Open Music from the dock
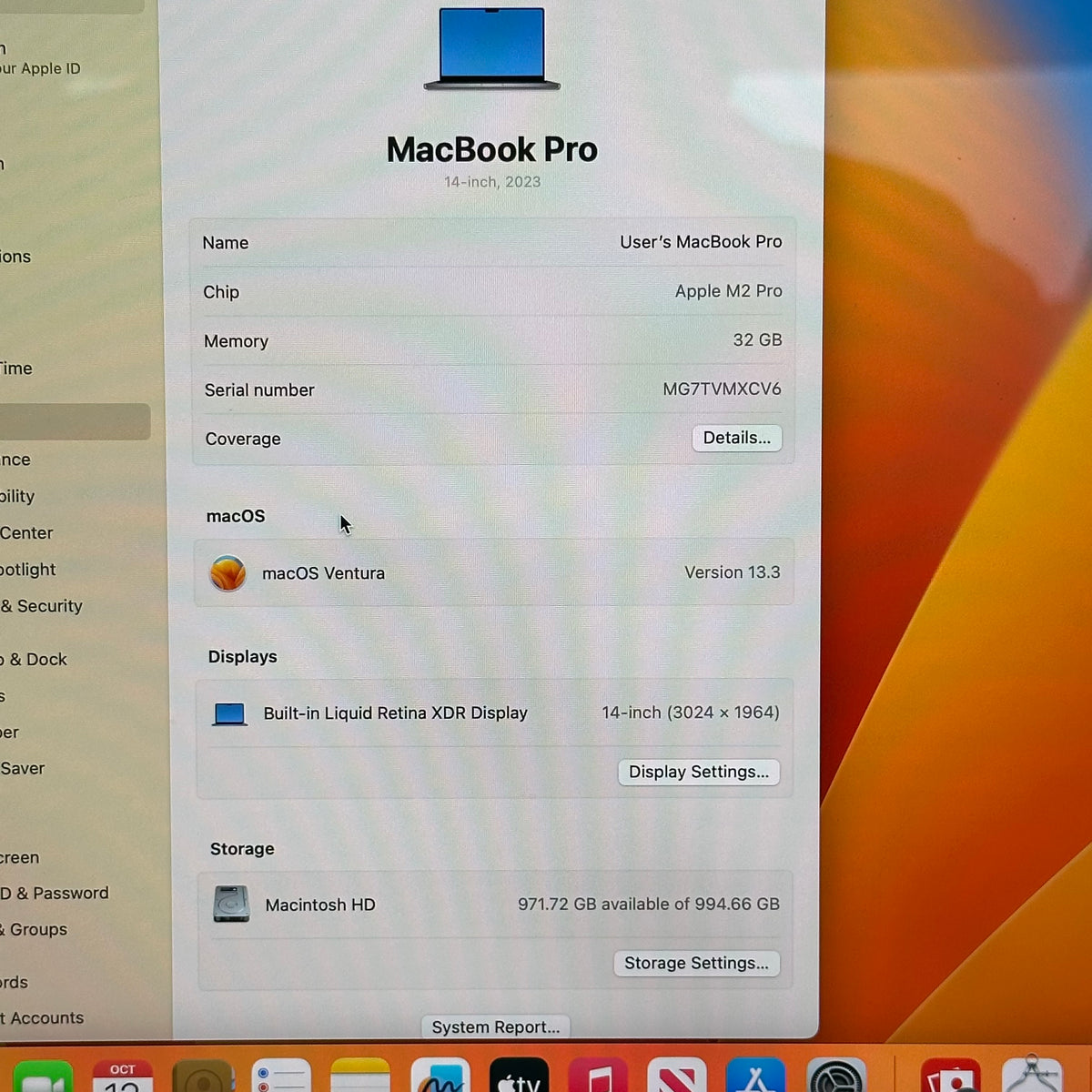Image resolution: width=1092 pixels, height=1092 pixels. (598, 1077)
